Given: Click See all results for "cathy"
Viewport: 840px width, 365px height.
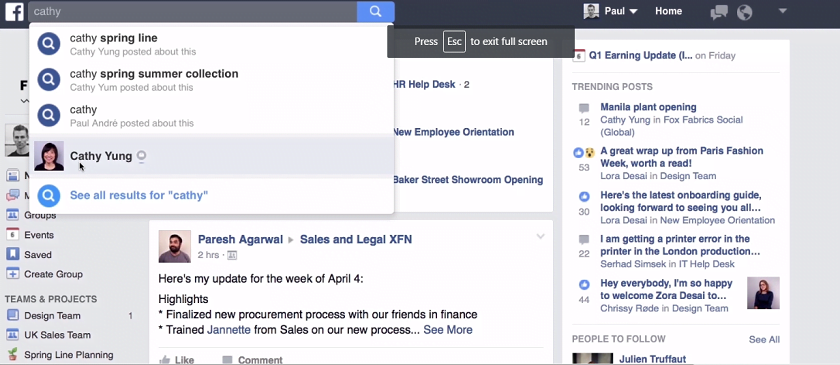Looking at the screenshot, I should pos(139,196).
